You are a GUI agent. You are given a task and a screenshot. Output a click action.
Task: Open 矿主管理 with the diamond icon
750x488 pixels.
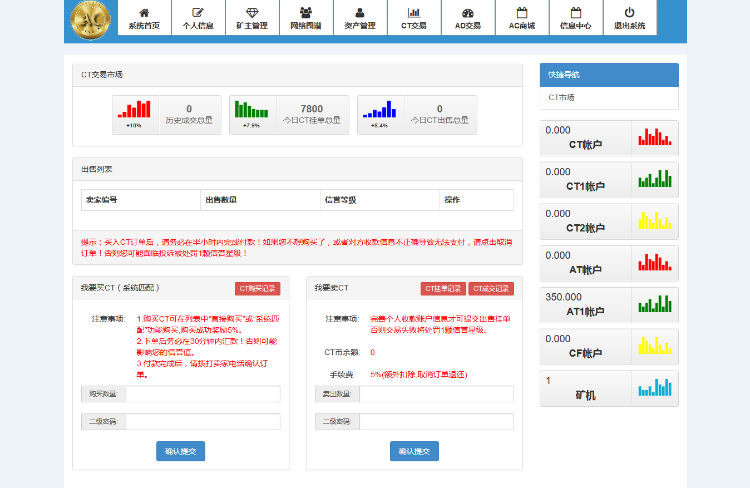[252, 18]
